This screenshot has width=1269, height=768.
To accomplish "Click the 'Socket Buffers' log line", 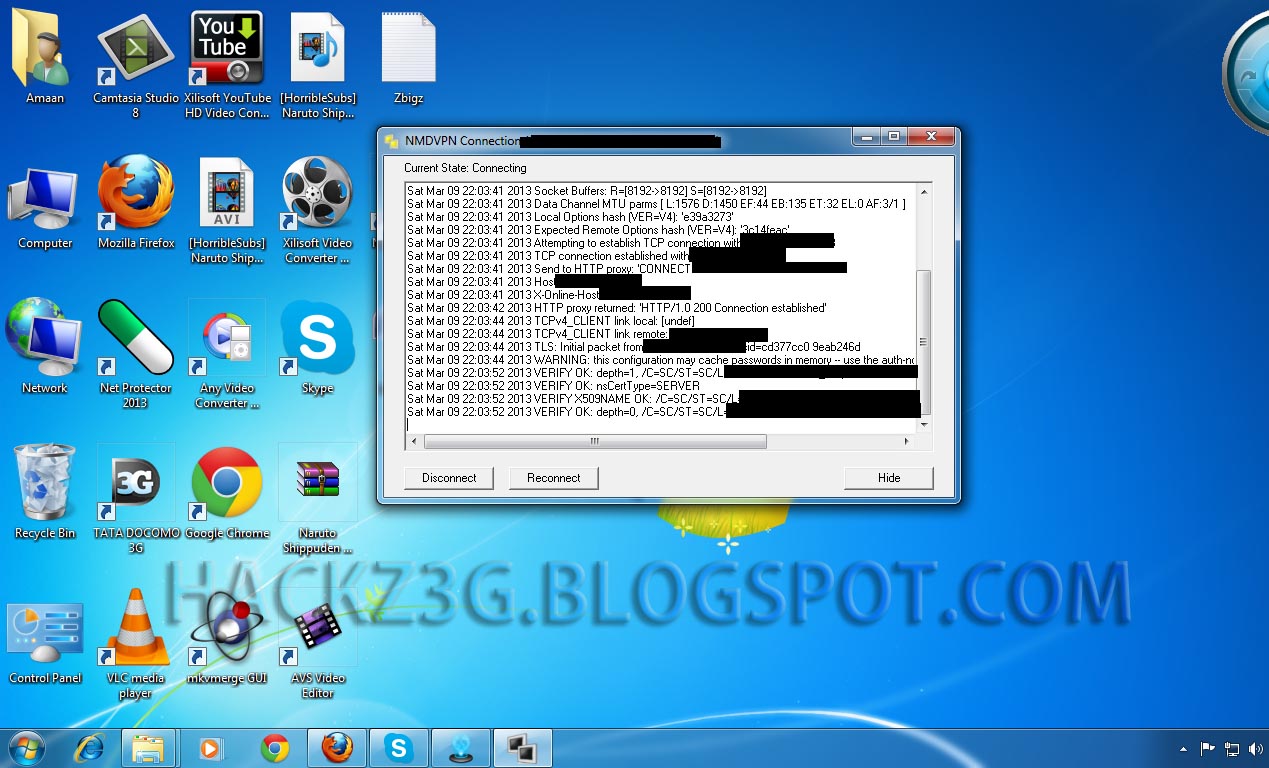I will [x=587, y=191].
